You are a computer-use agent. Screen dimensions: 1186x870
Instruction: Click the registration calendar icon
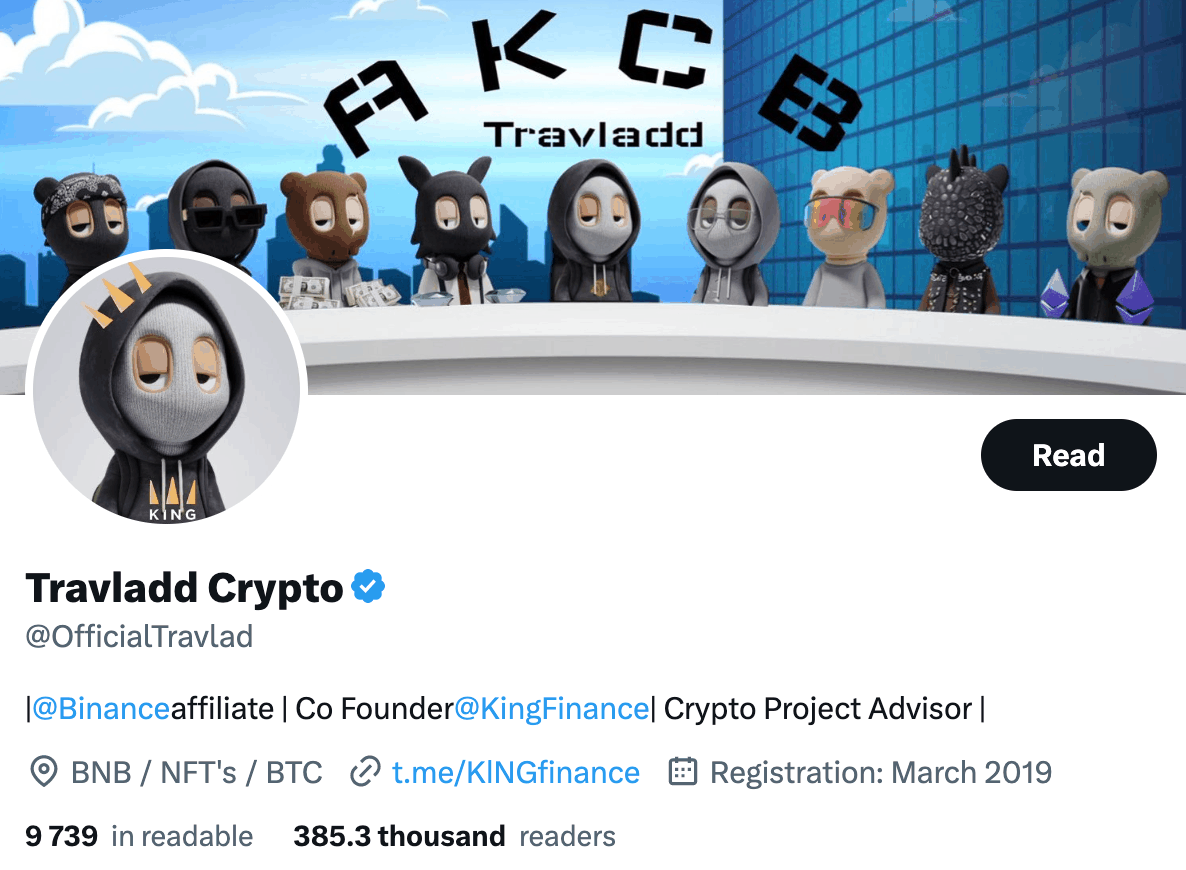click(683, 772)
